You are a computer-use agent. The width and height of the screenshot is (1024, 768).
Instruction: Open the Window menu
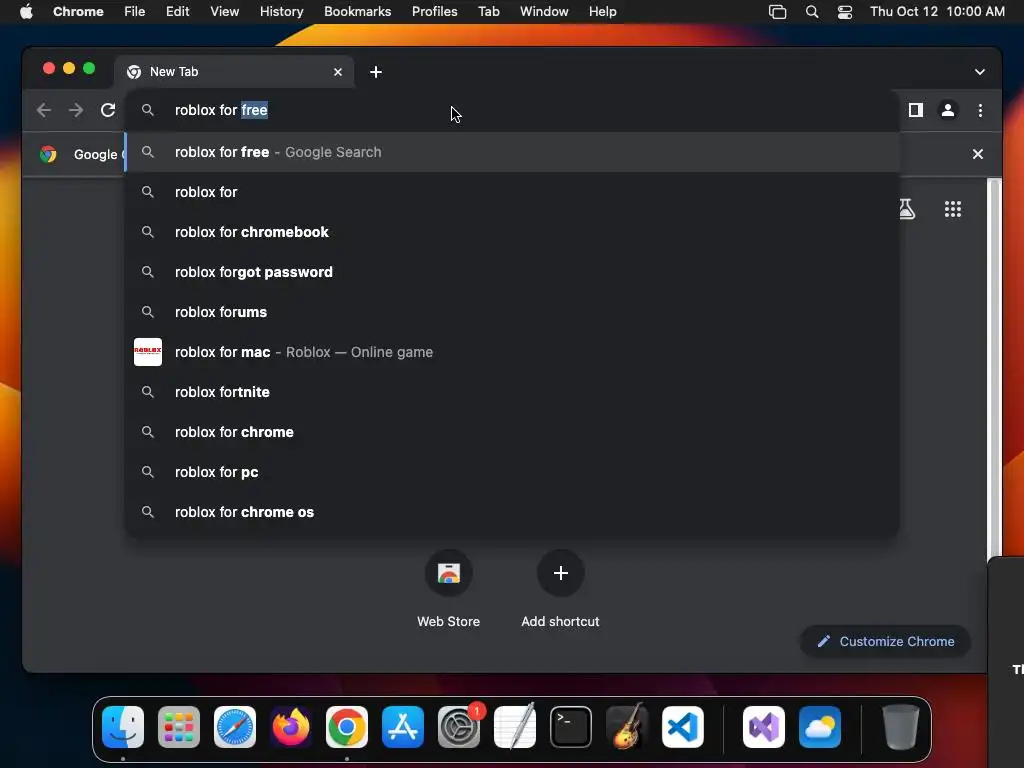(544, 12)
